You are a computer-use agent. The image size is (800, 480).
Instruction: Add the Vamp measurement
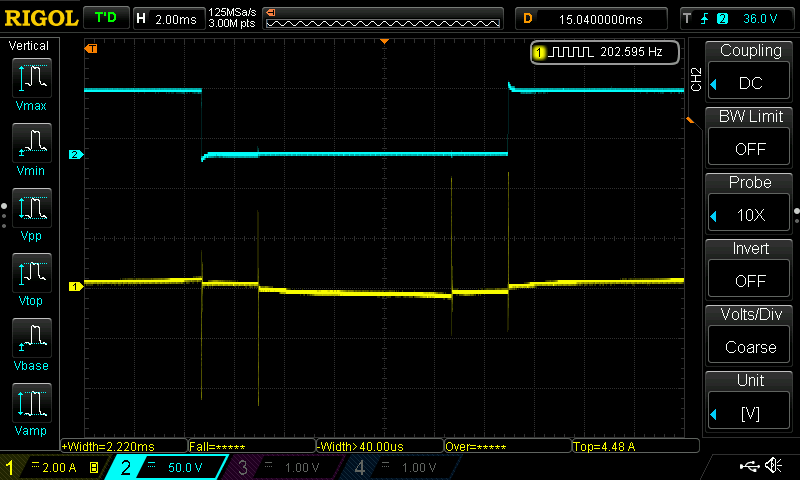[x=31, y=408]
